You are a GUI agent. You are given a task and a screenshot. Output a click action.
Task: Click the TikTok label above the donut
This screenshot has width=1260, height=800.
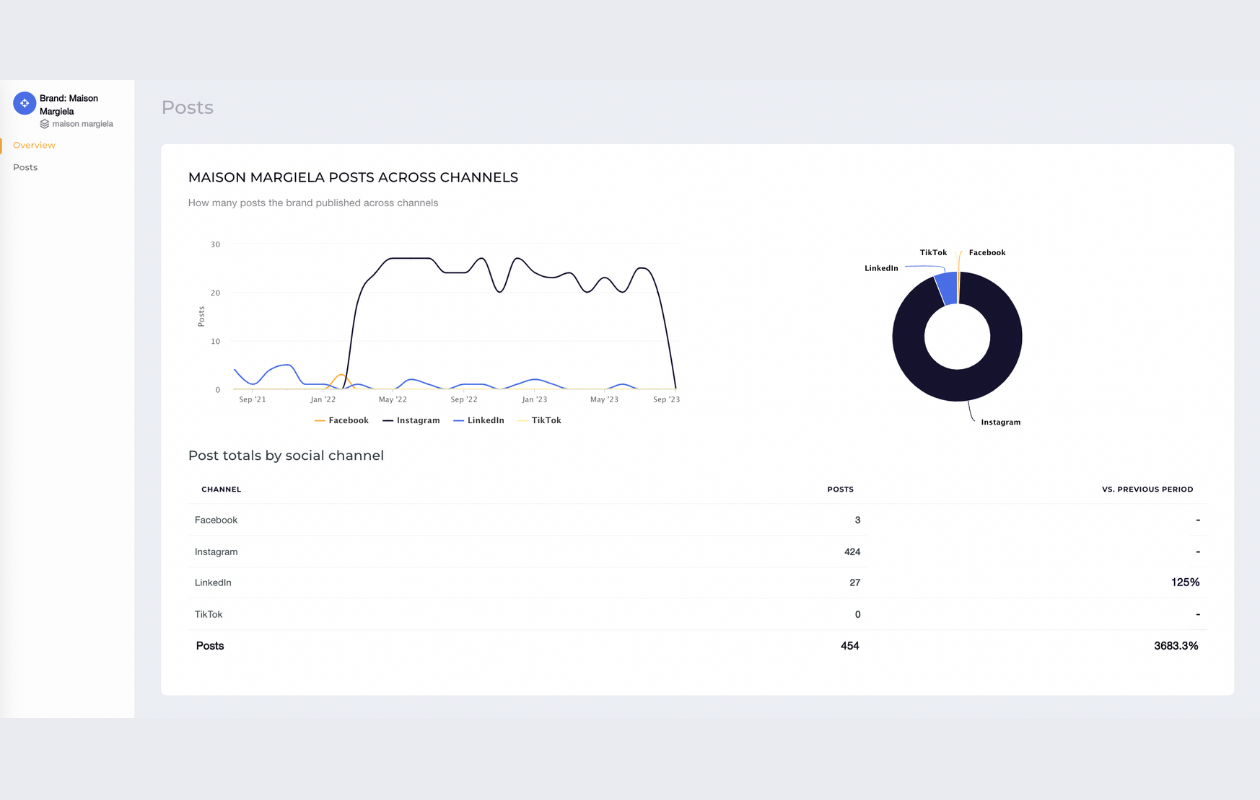[933, 252]
